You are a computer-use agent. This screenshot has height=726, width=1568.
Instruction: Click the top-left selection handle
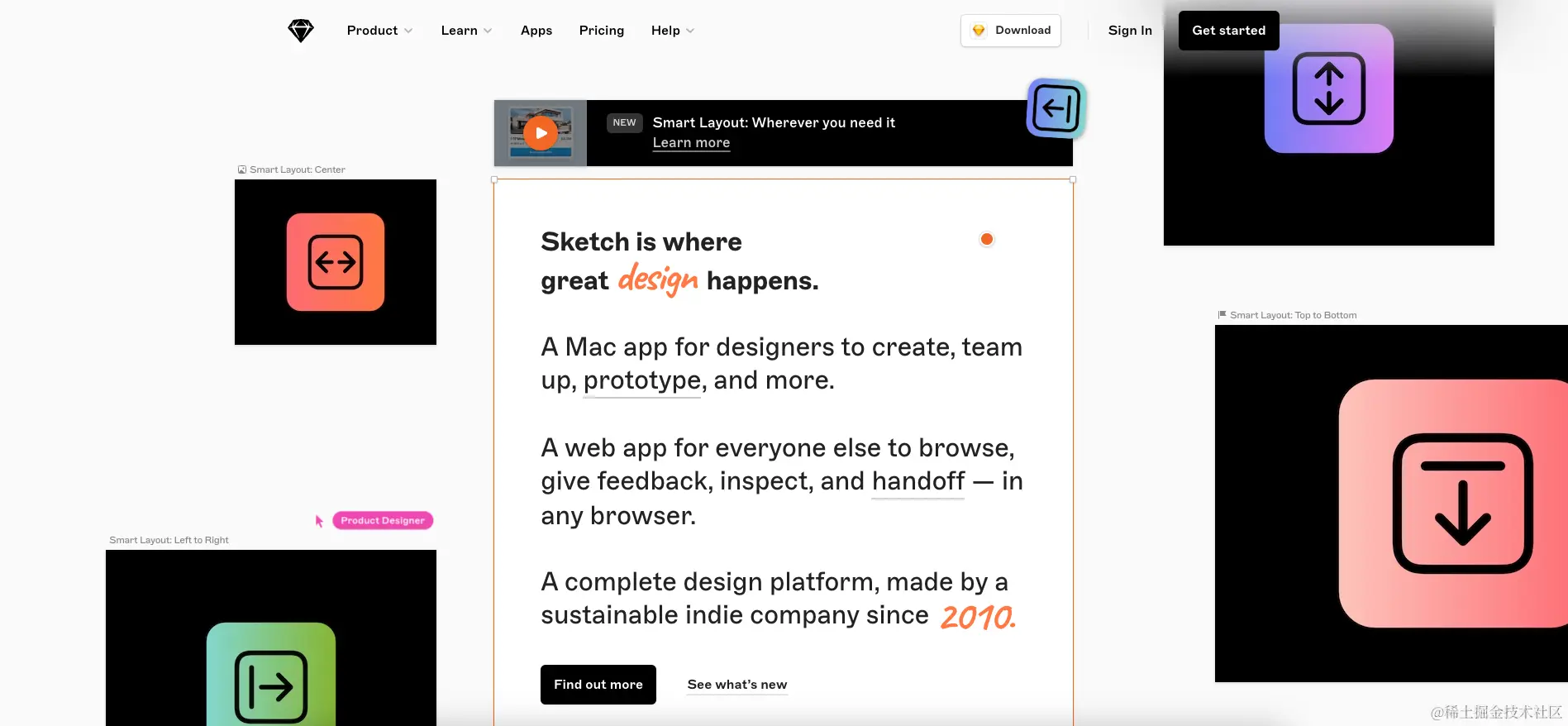click(x=494, y=179)
